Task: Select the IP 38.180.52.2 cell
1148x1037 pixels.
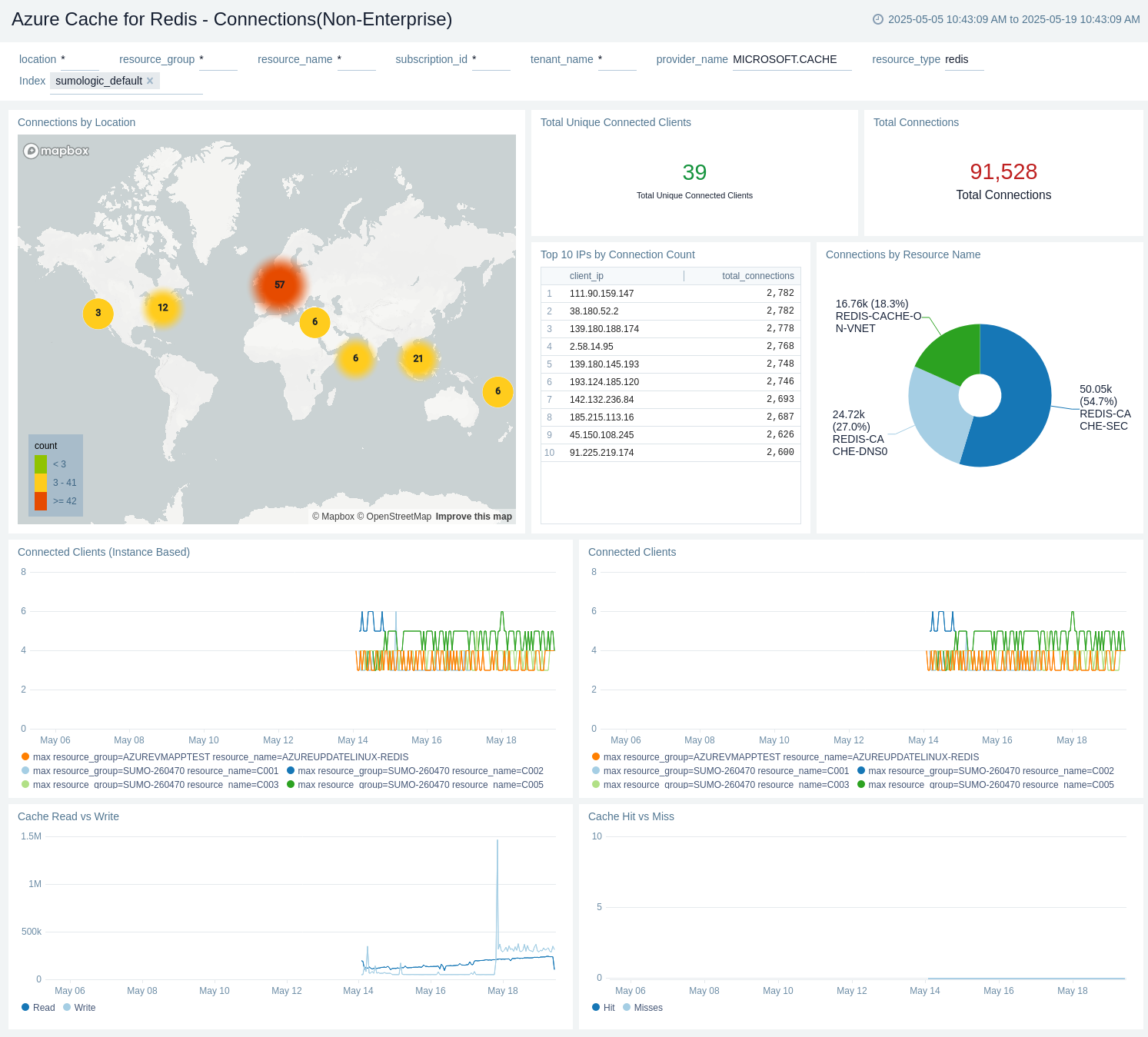Action: click(x=594, y=311)
